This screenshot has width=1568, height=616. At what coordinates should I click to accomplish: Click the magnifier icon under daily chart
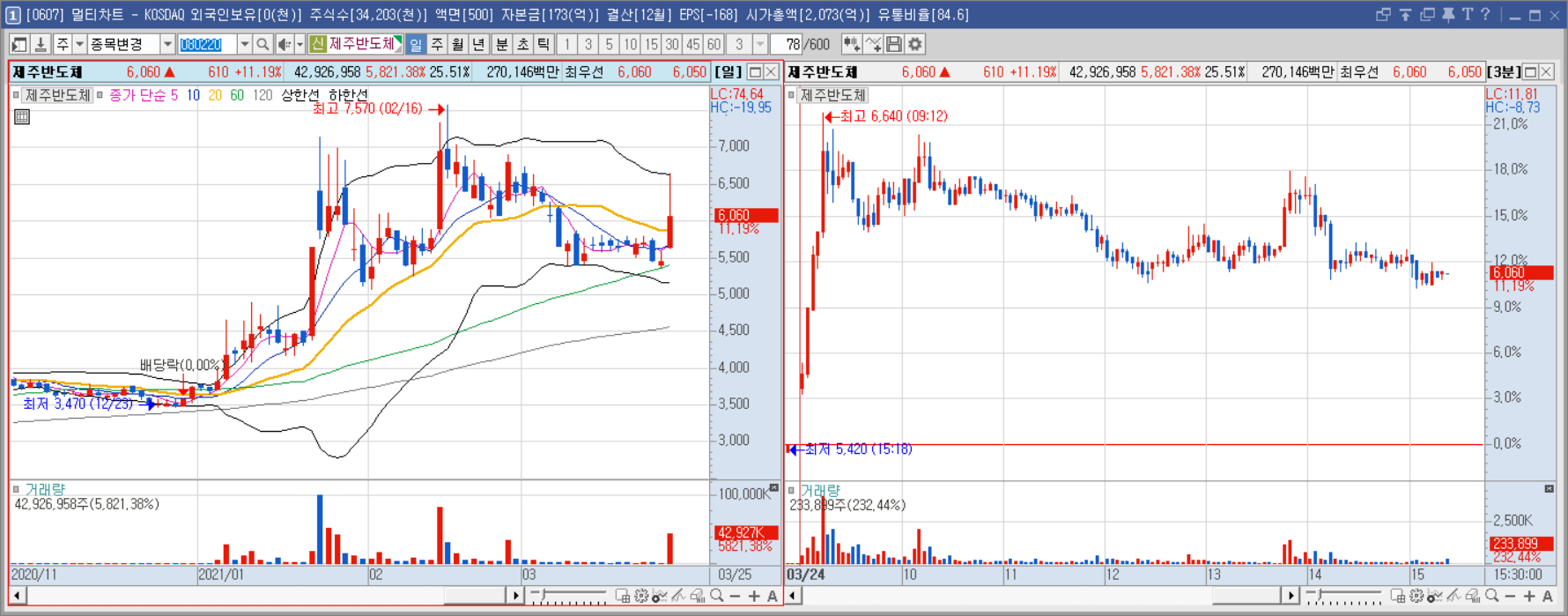pyautogui.click(x=717, y=596)
